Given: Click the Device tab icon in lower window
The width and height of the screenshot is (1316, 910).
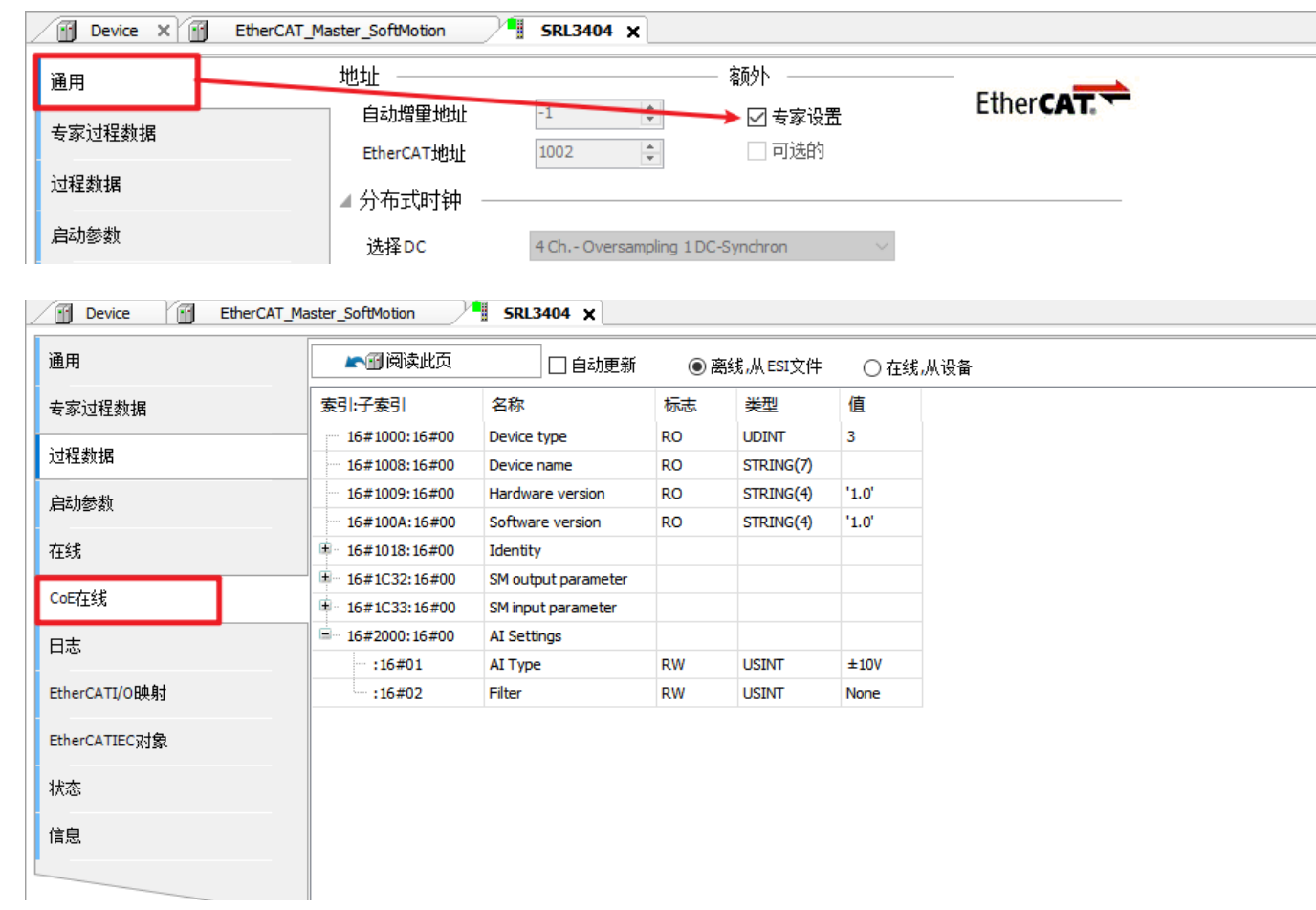Looking at the screenshot, I should [x=64, y=314].
